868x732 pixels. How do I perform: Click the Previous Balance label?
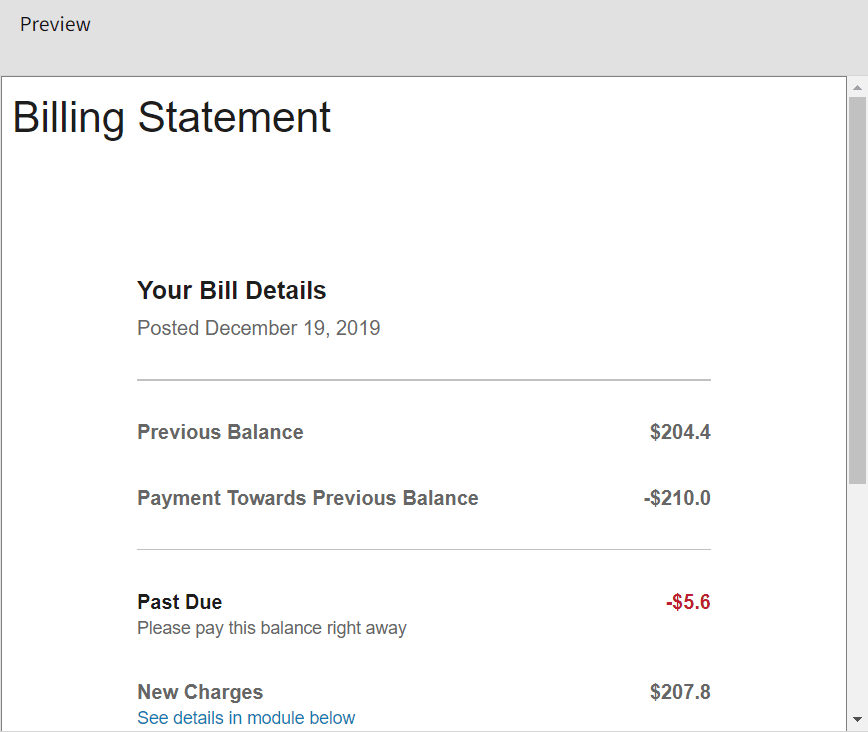(x=220, y=432)
